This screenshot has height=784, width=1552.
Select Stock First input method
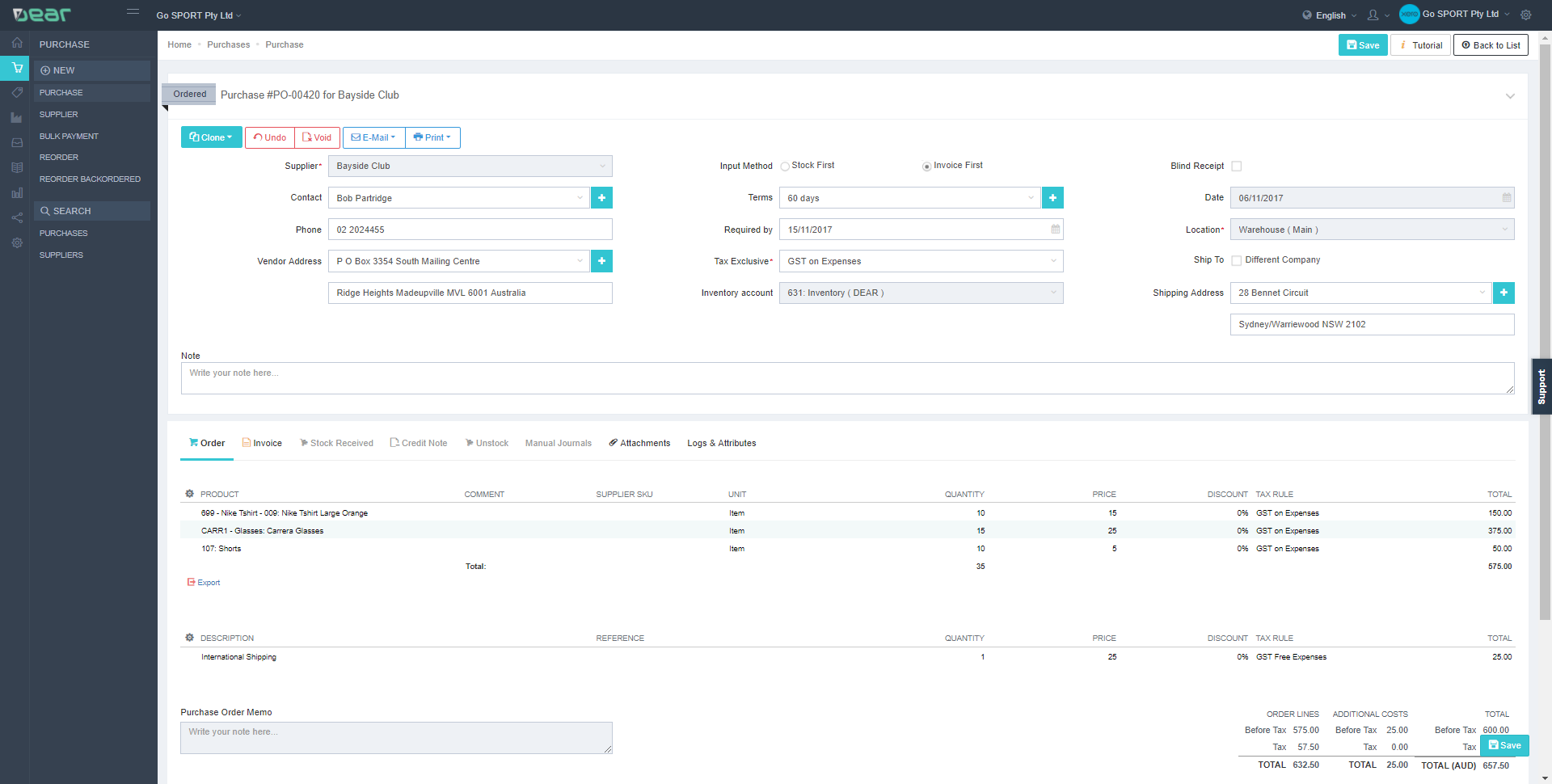pyautogui.click(x=785, y=166)
